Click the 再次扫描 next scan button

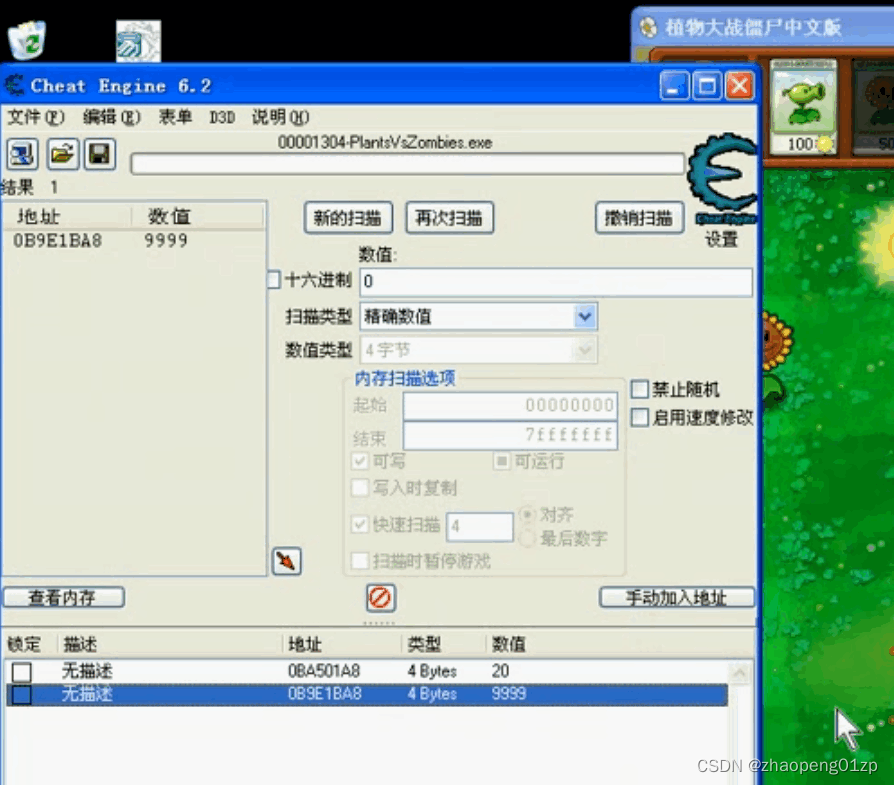click(449, 218)
